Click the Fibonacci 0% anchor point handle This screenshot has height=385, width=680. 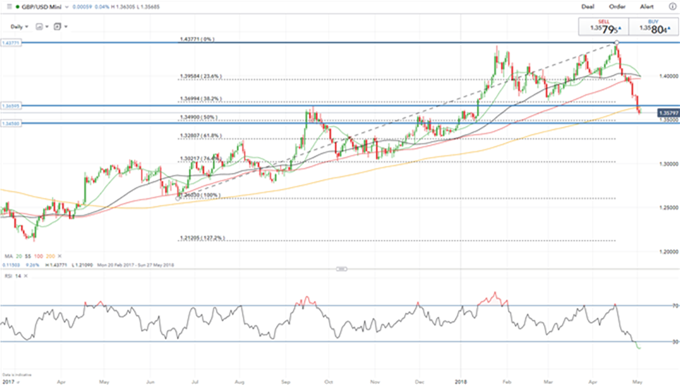[x=617, y=42]
